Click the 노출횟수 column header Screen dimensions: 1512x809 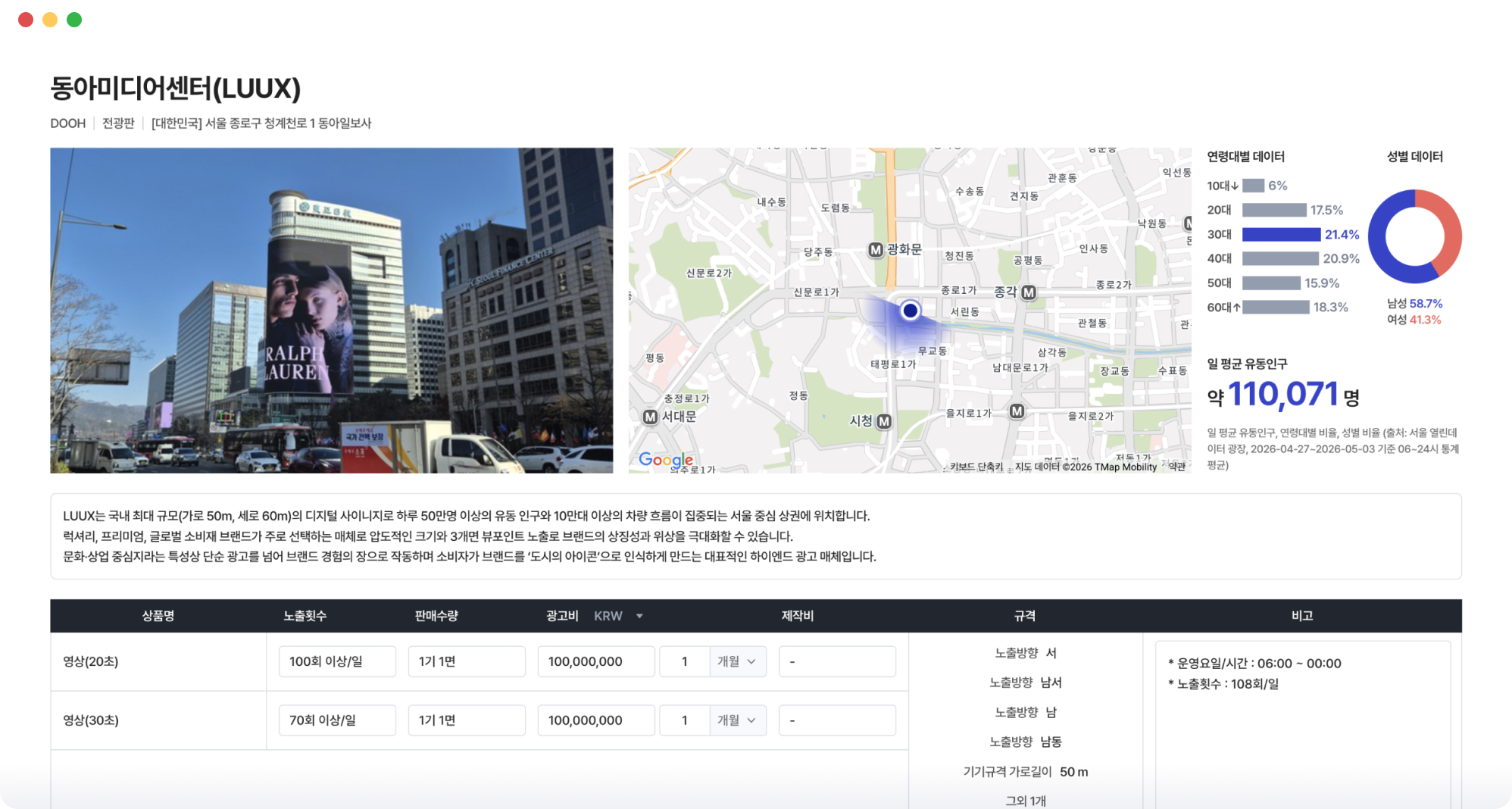[305, 616]
